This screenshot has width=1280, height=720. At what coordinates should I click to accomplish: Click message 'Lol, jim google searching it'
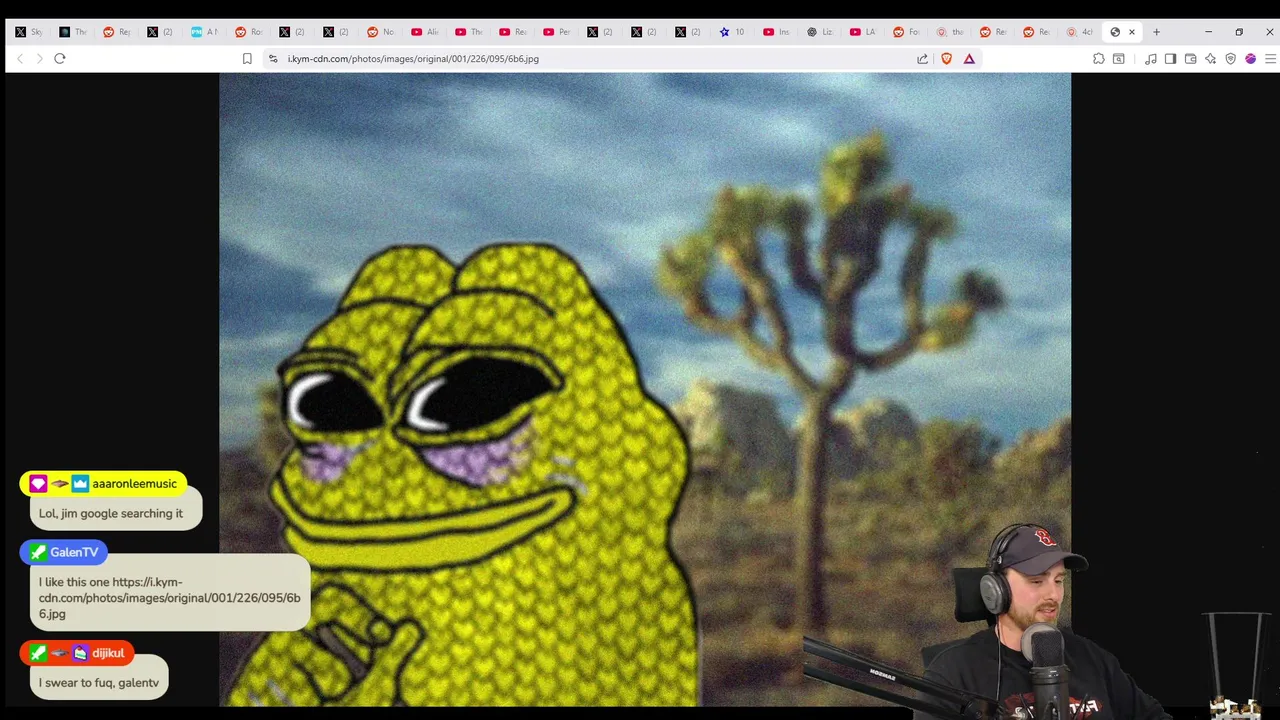click(111, 513)
